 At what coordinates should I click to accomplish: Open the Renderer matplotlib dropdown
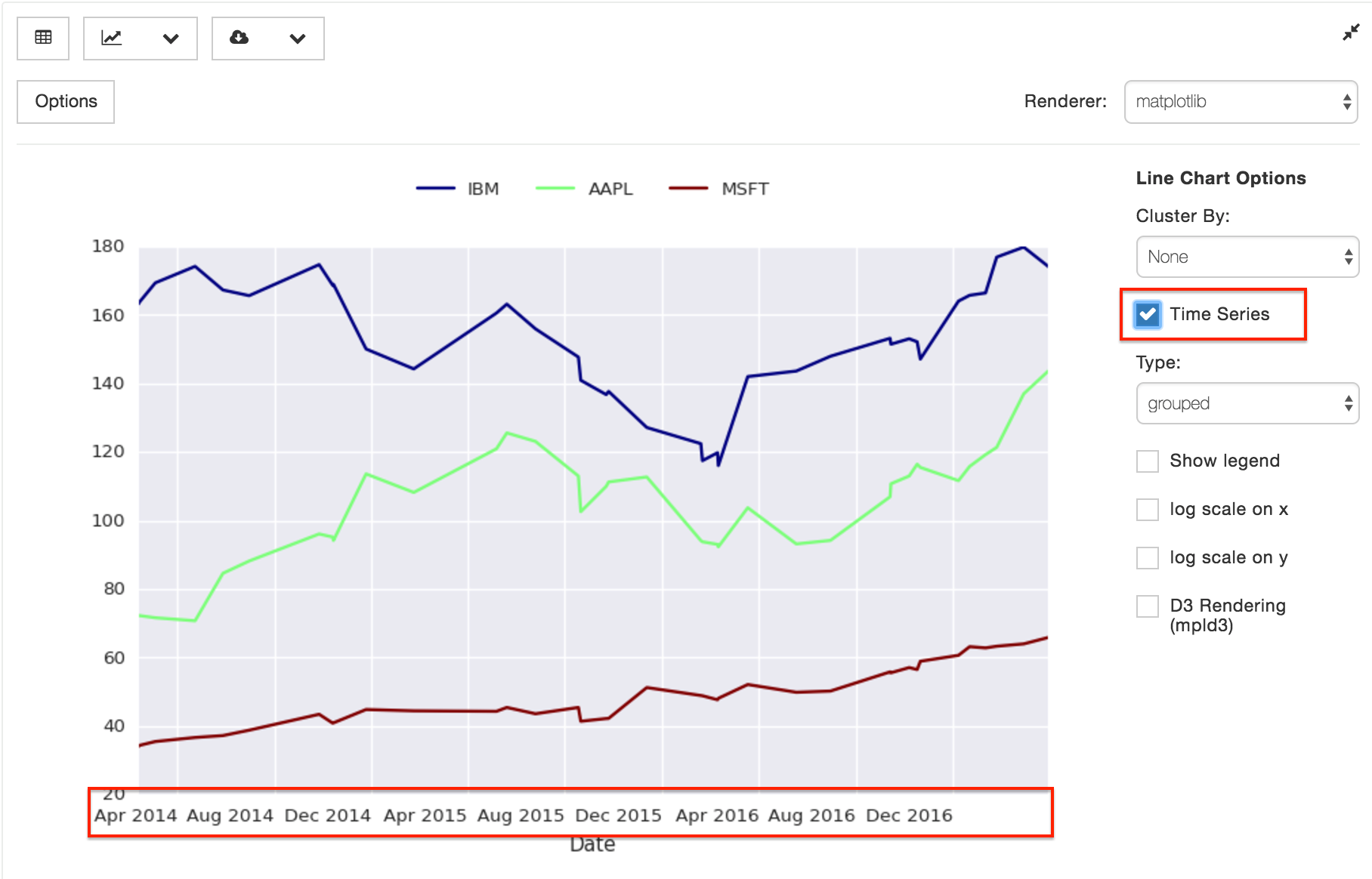pyautogui.click(x=1241, y=101)
